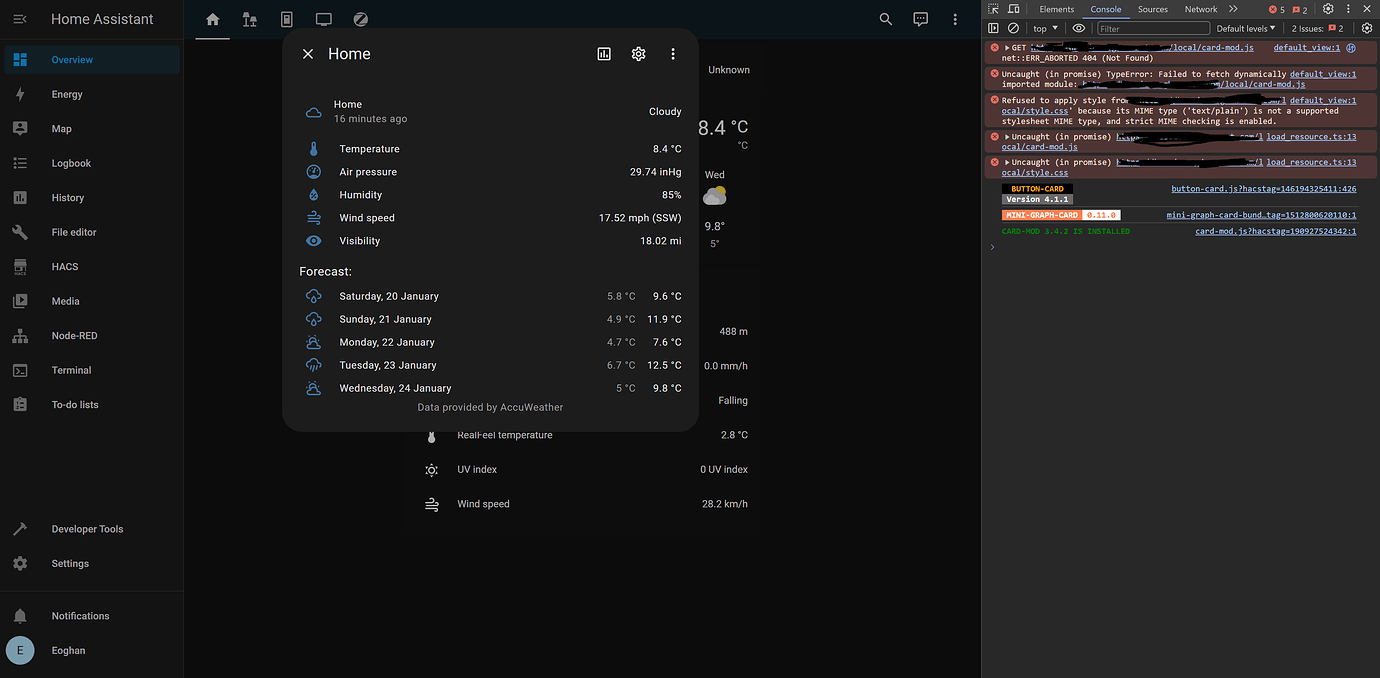Image resolution: width=1380 pixels, height=678 pixels.
Task: Open HACS from the sidebar
Action: click(x=64, y=266)
